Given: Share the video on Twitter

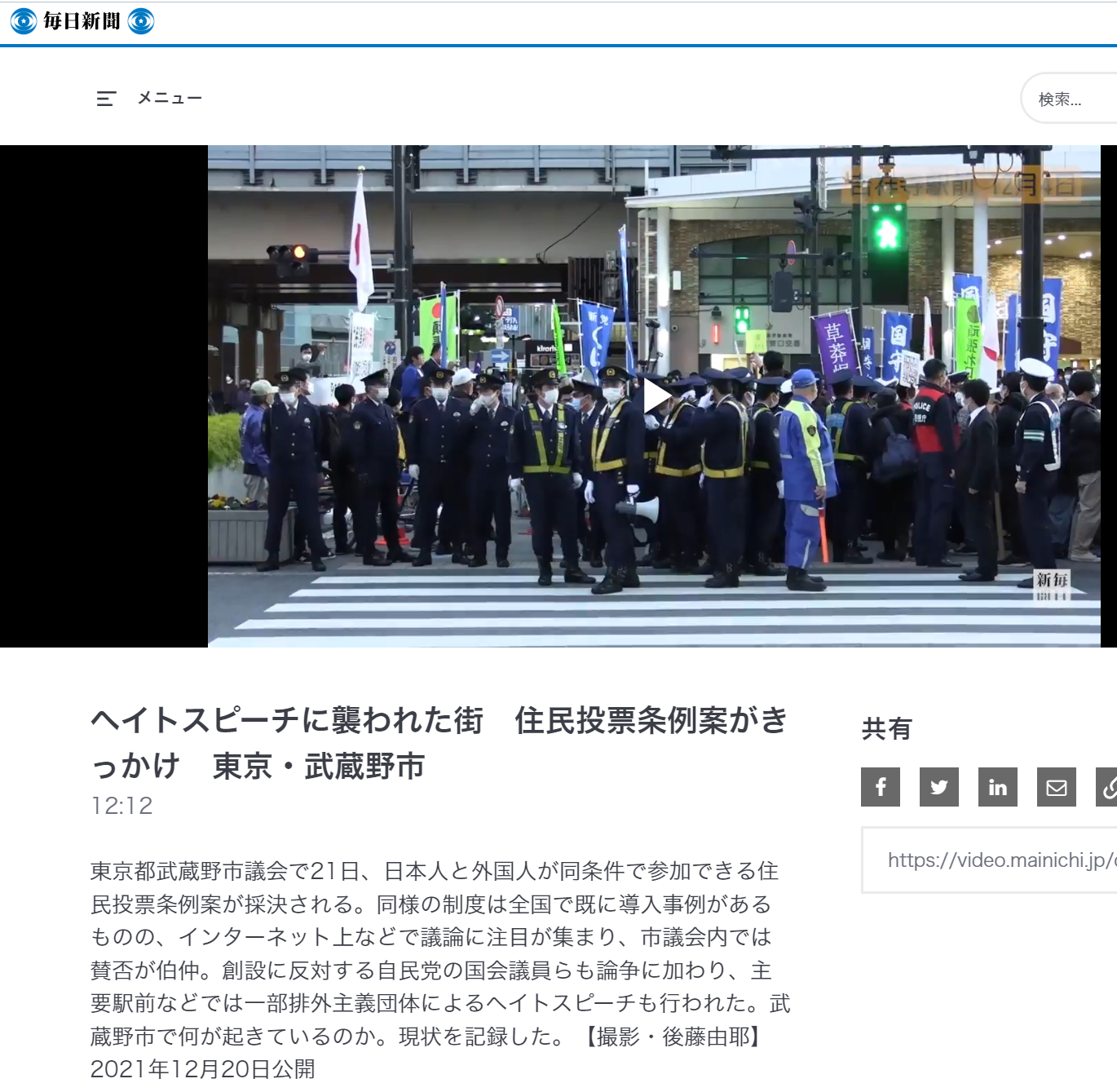Looking at the screenshot, I should (x=938, y=787).
